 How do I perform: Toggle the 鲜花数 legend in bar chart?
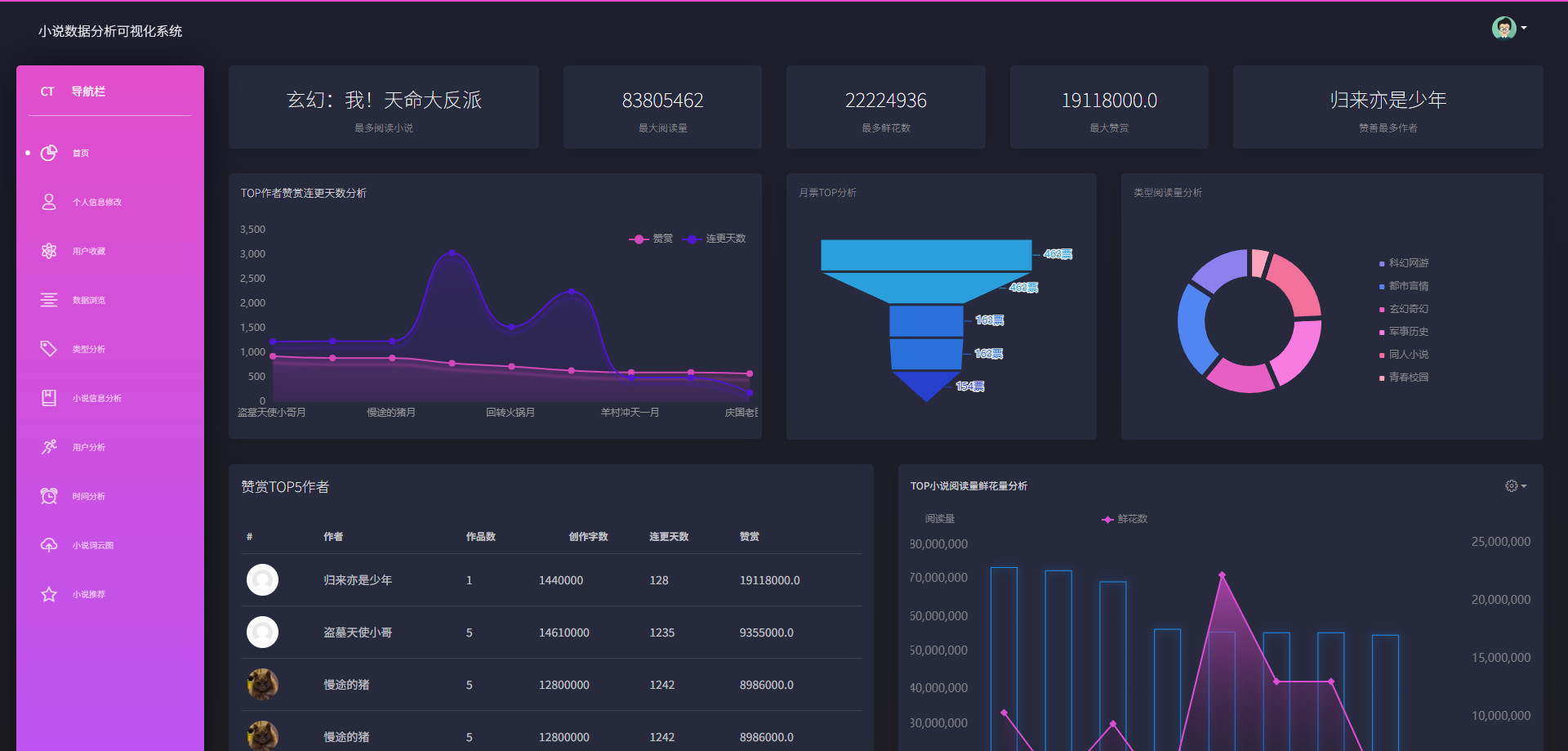pos(1125,519)
